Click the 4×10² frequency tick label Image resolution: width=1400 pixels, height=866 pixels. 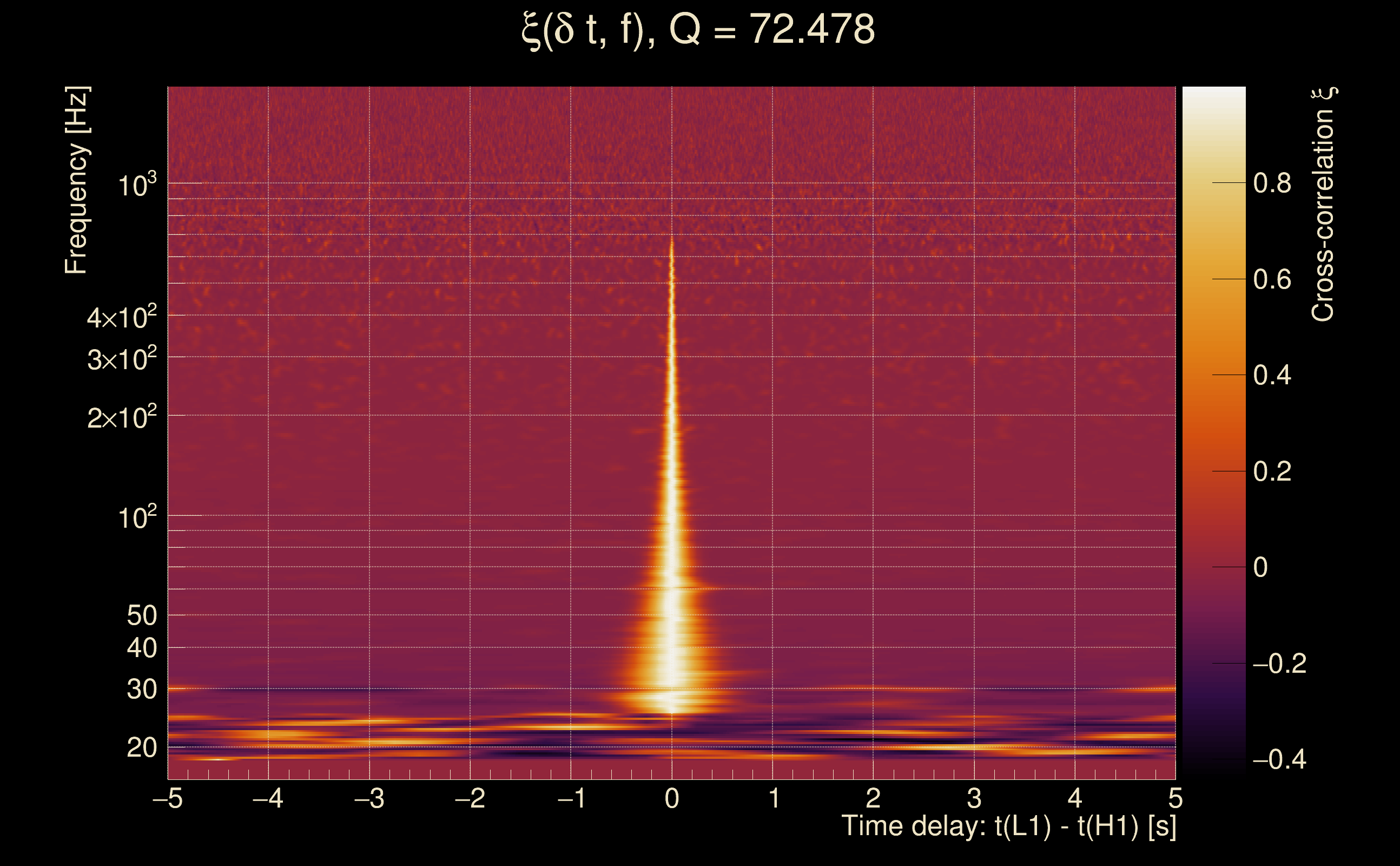pos(122,317)
